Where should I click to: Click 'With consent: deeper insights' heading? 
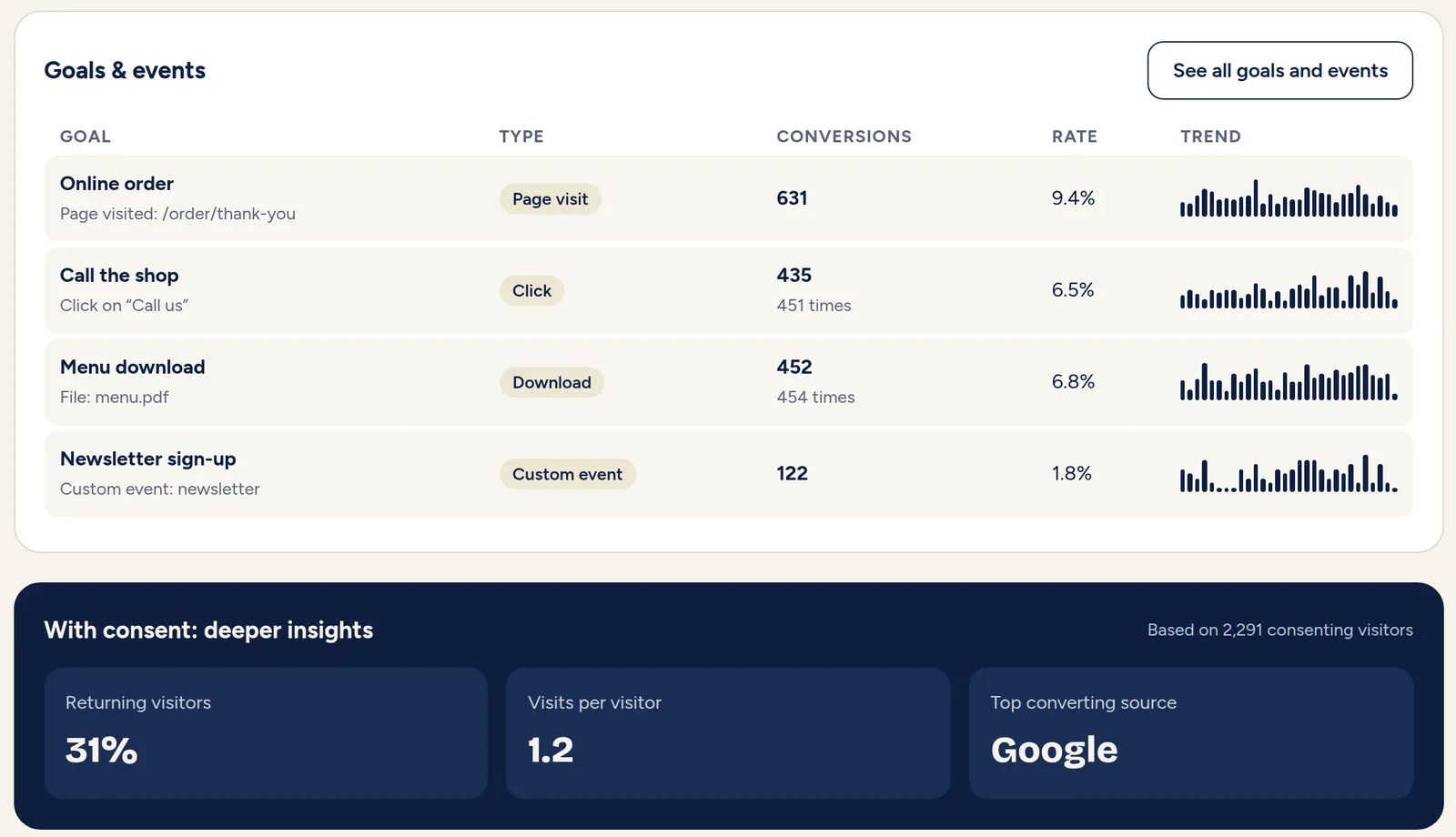(x=208, y=630)
